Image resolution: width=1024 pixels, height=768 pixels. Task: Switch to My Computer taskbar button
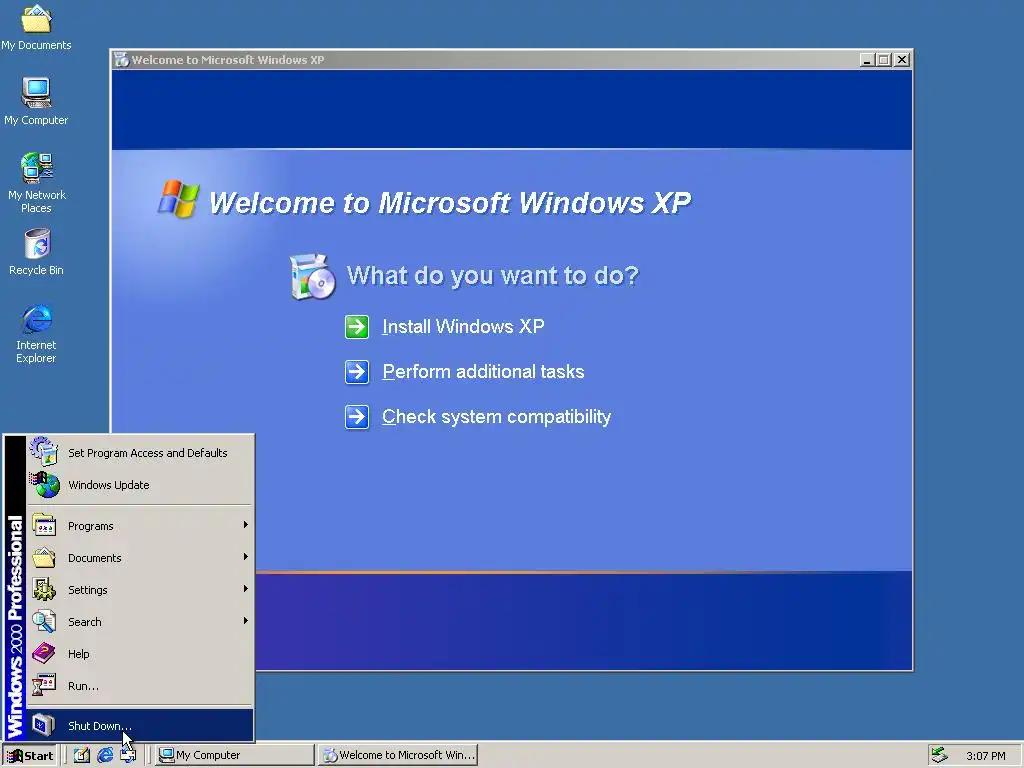[x=234, y=755]
